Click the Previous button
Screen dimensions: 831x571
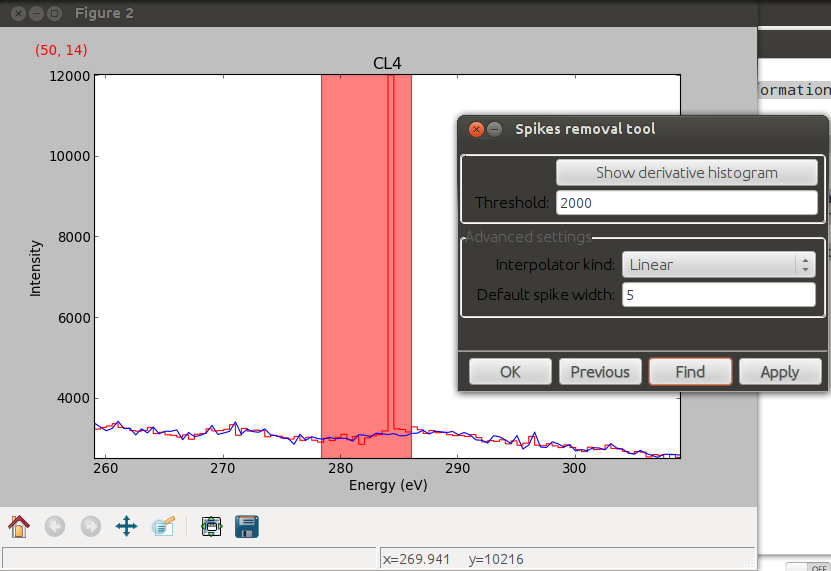(599, 372)
